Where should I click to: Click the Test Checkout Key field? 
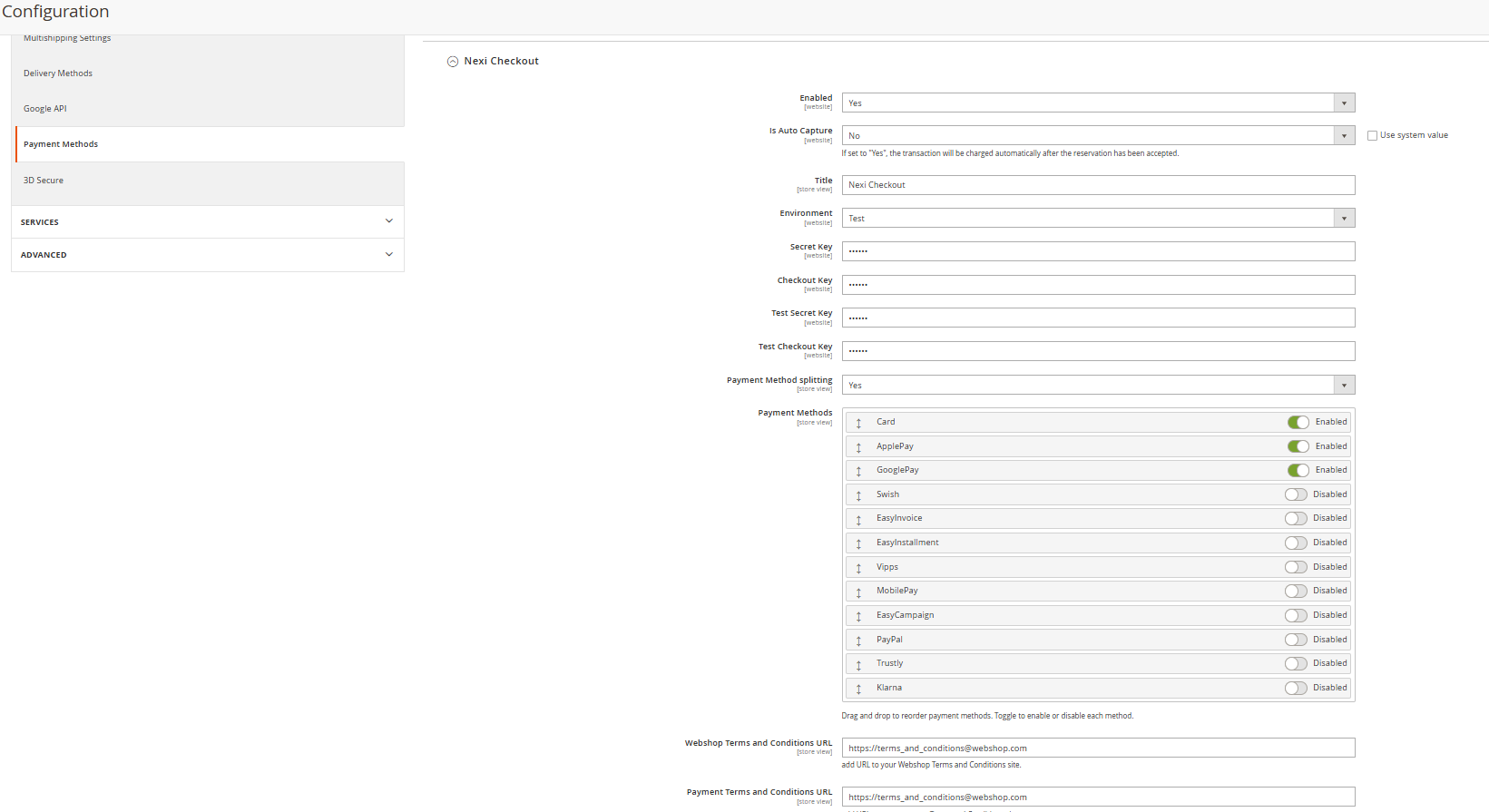tap(1098, 351)
